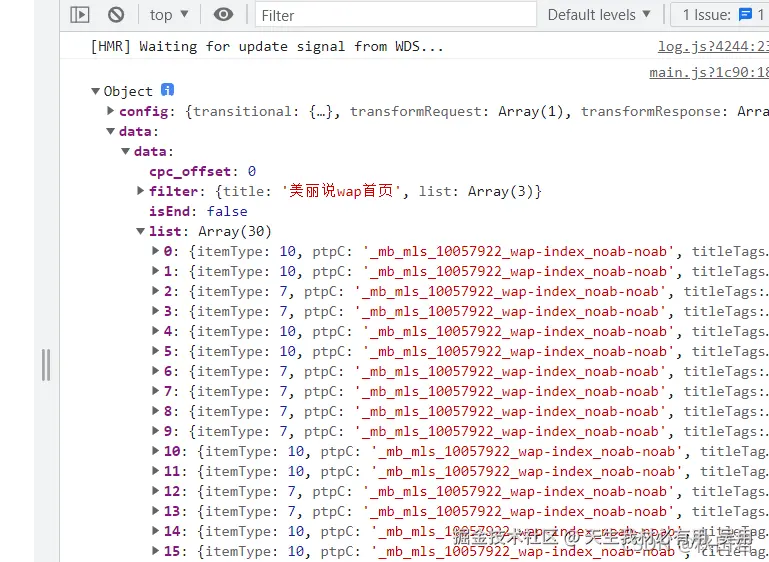Screen dimensions: 769x562
Task: Open the Default levels dropdown
Action: [x=599, y=15]
